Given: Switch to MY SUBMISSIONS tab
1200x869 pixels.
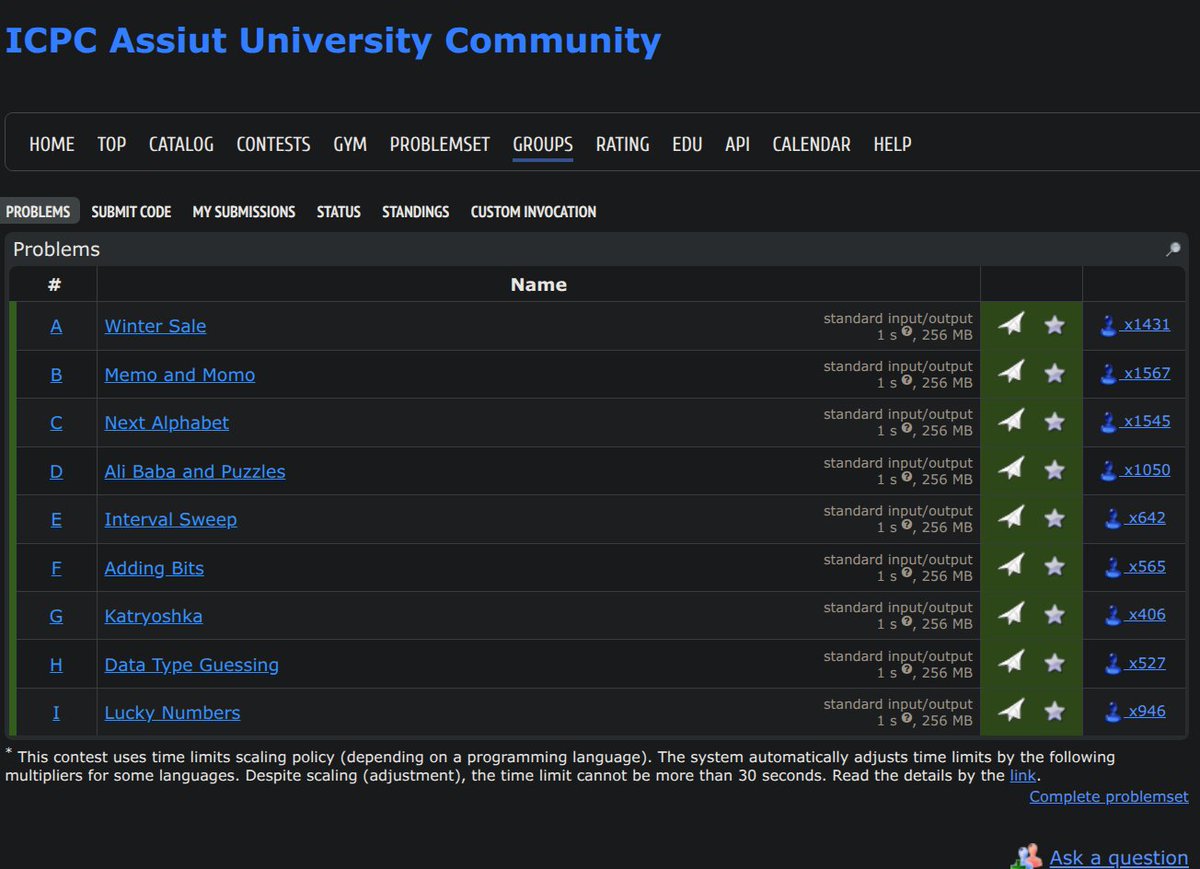Looking at the screenshot, I should [244, 211].
